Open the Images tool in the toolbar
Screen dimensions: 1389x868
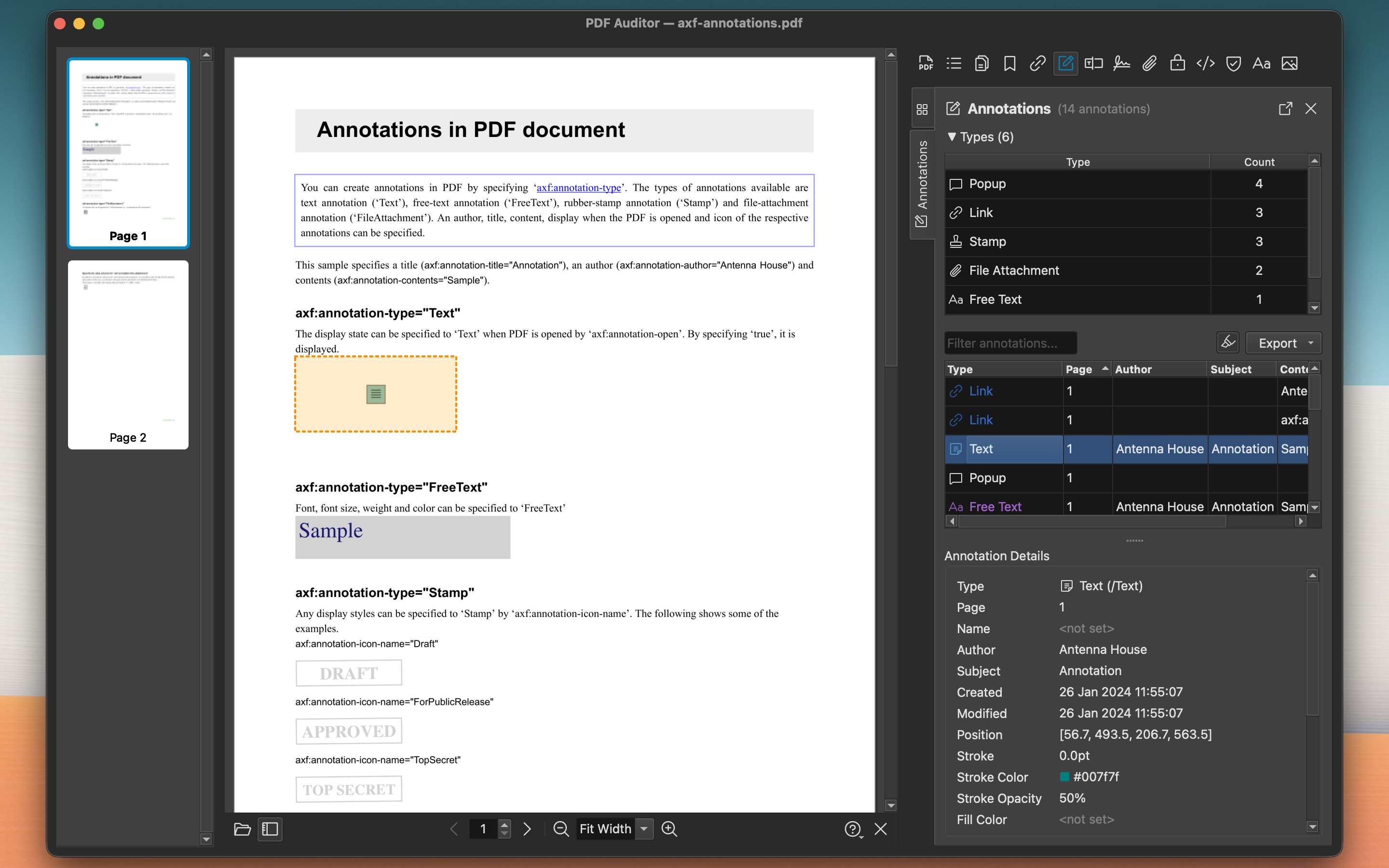tap(1289, 63)
